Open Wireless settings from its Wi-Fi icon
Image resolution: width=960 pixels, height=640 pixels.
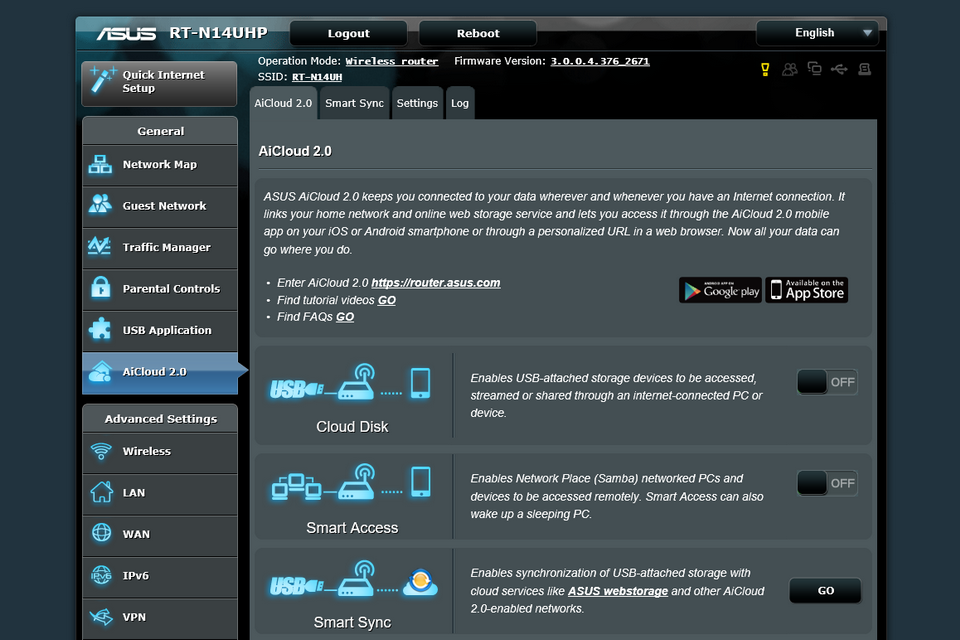point(101,451)
